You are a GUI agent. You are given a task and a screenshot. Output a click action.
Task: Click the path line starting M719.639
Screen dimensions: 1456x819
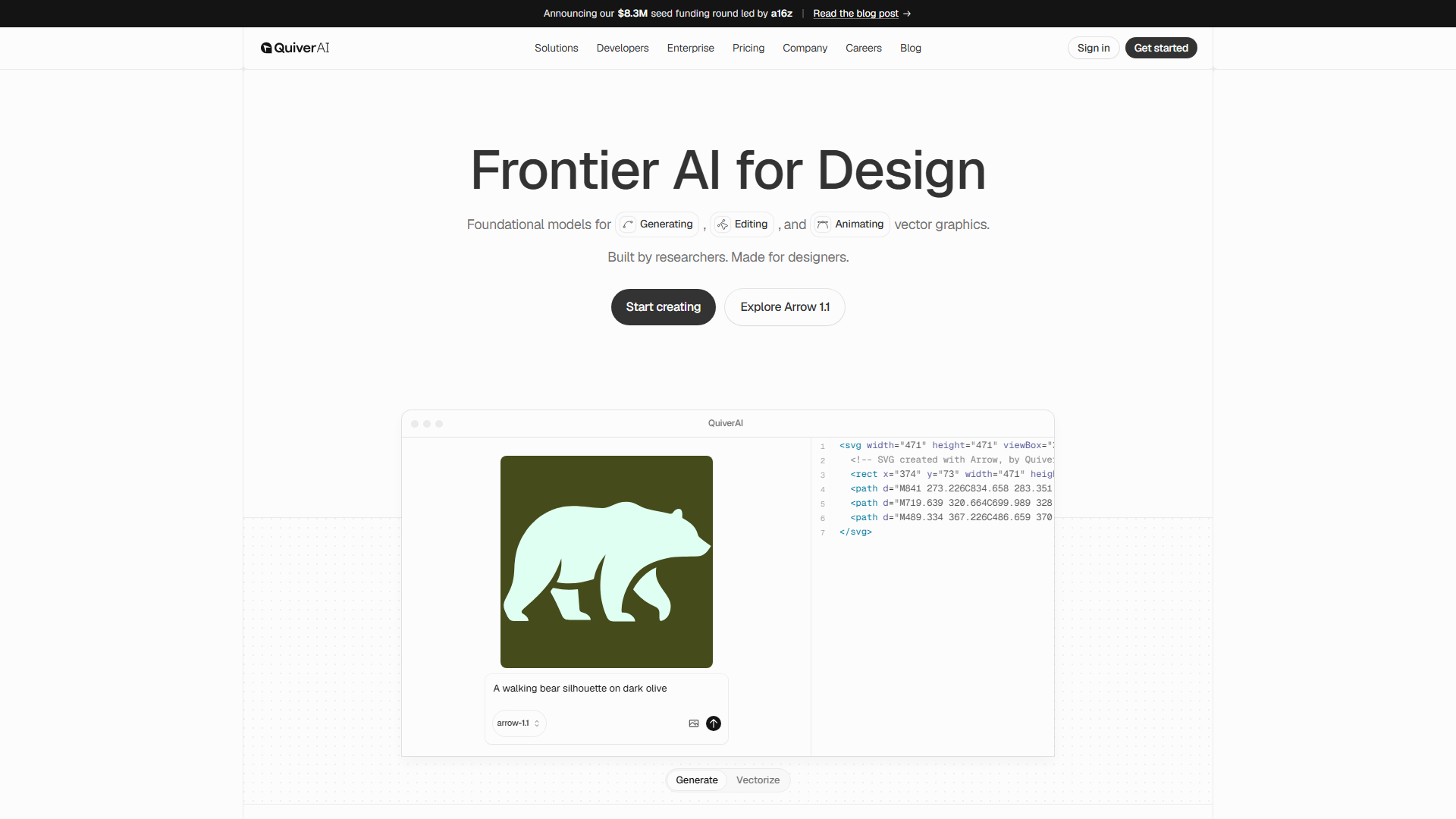tap(951, 503)
